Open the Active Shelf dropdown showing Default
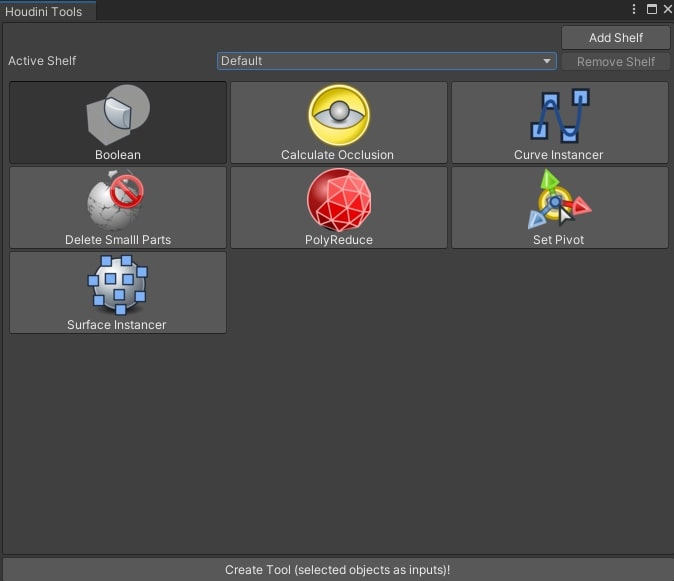The height and width of the screenshot is (581, 674). click(385, 61)
